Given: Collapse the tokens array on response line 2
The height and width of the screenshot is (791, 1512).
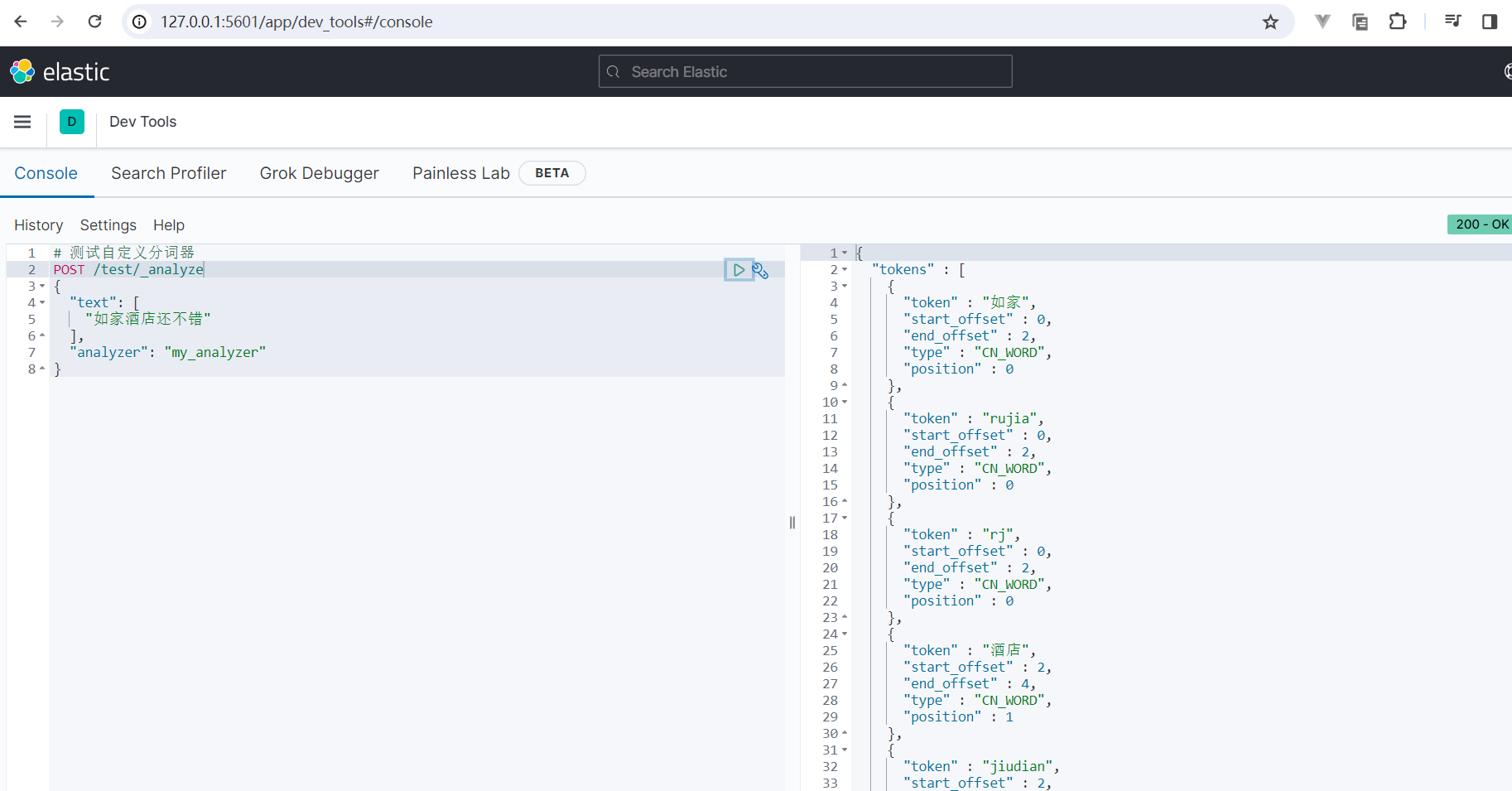Looking at the screenshot, I should pos(845,269).
